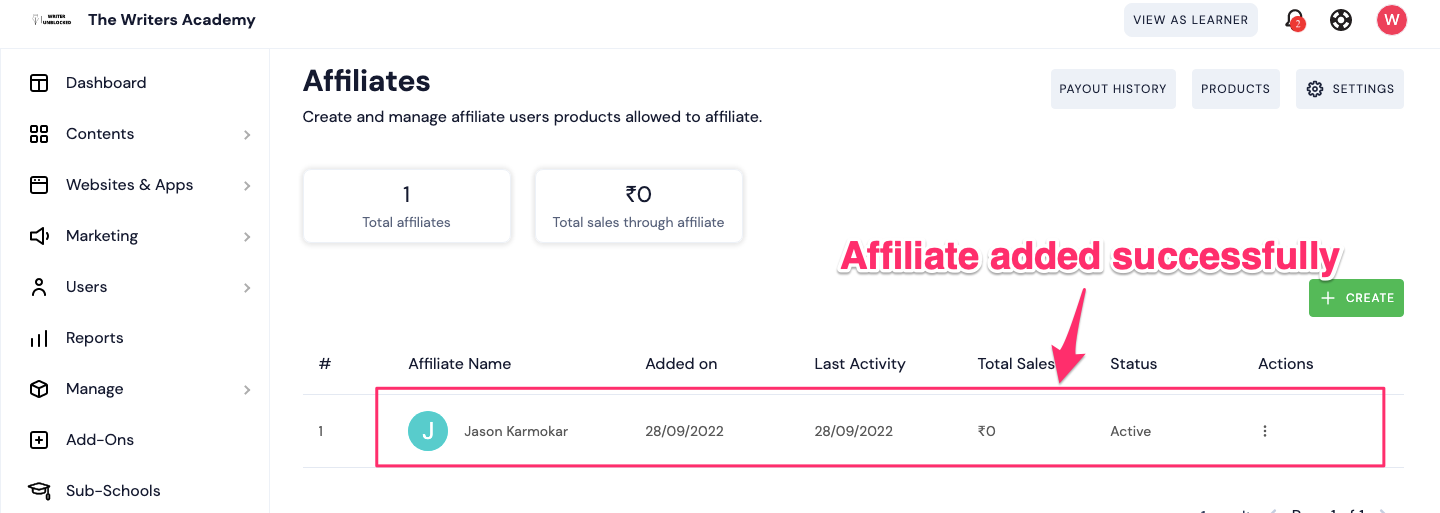Image resolution: width=1440 pixels, height=513 pixels.
Task: Click View as Learner button
Action: tap(1190, 20)
